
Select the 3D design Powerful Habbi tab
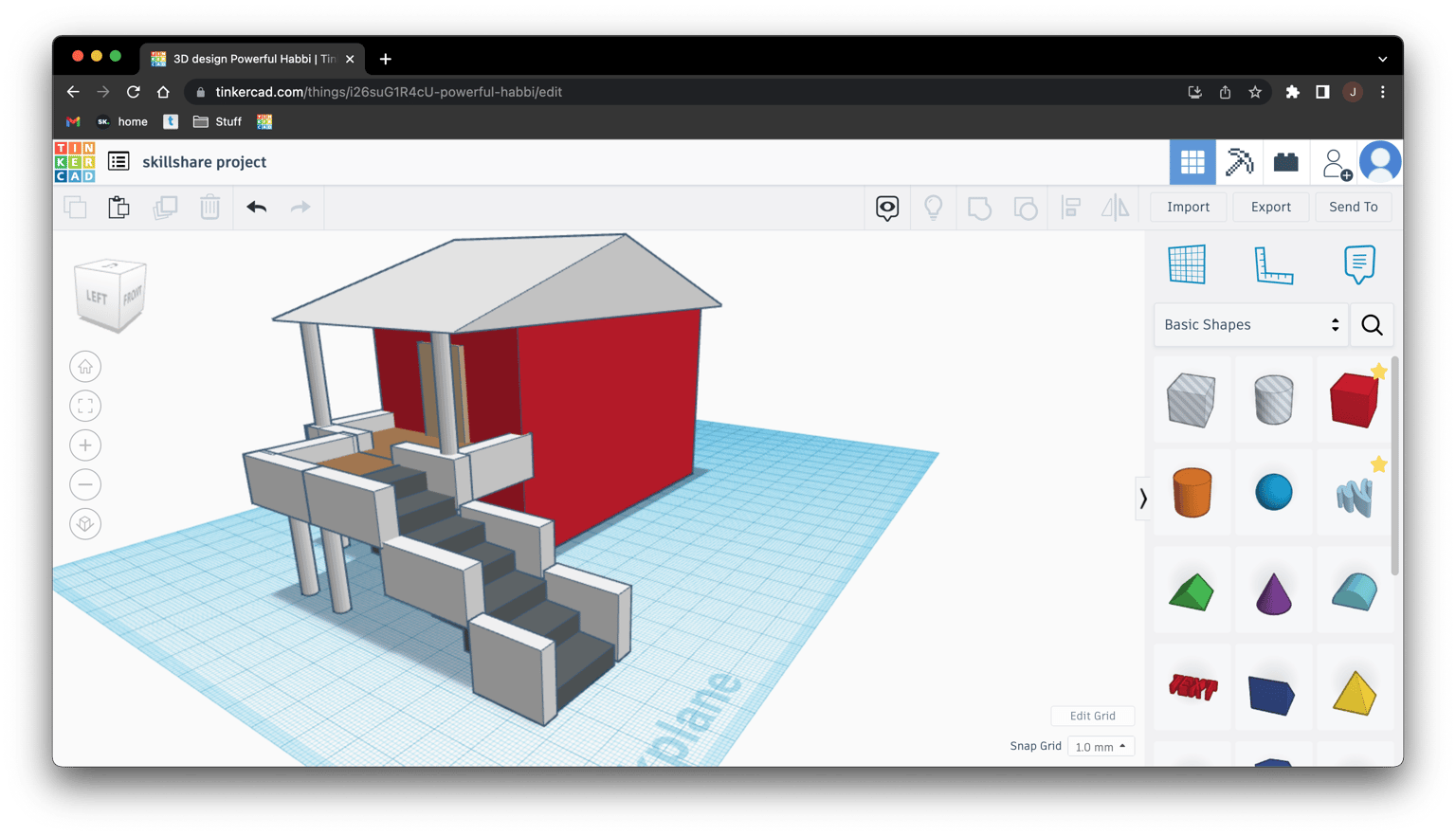[251, 59]
